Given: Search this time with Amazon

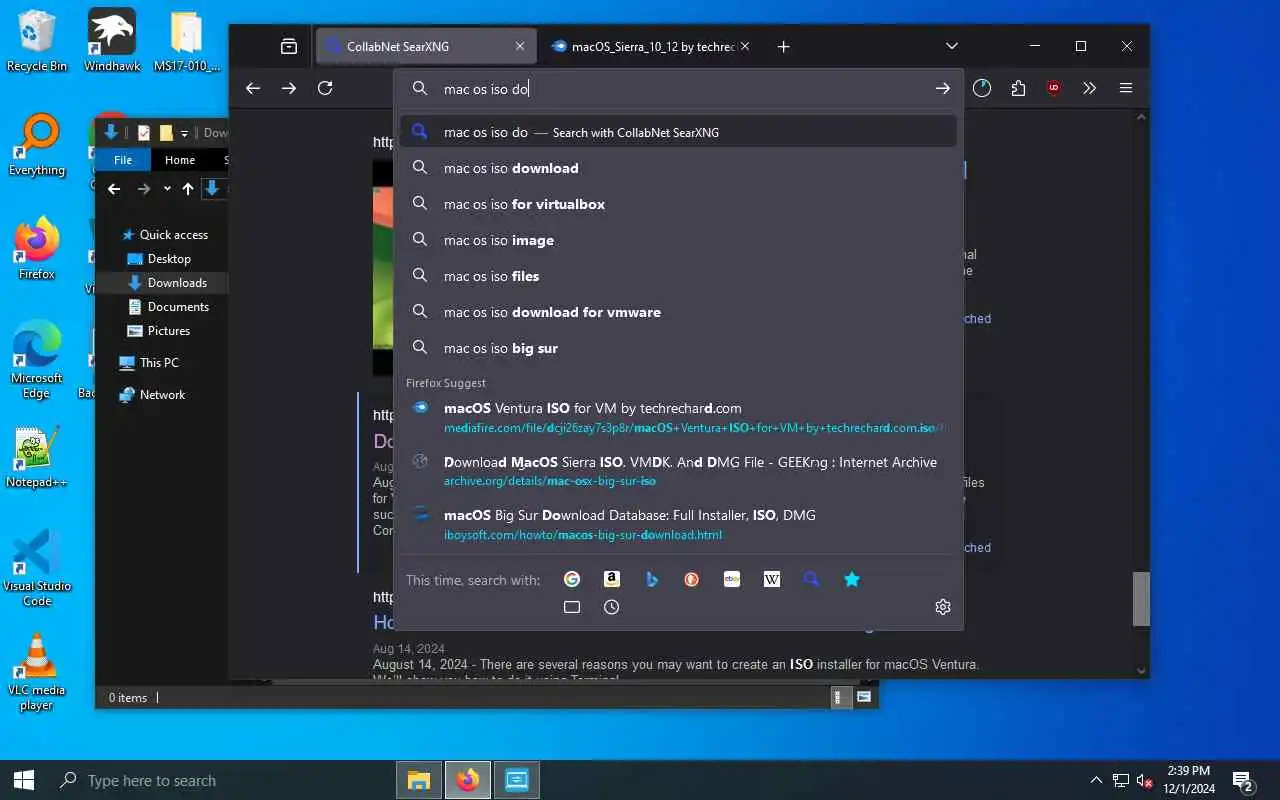Looking at the screenshot, I should click(612, 579).
